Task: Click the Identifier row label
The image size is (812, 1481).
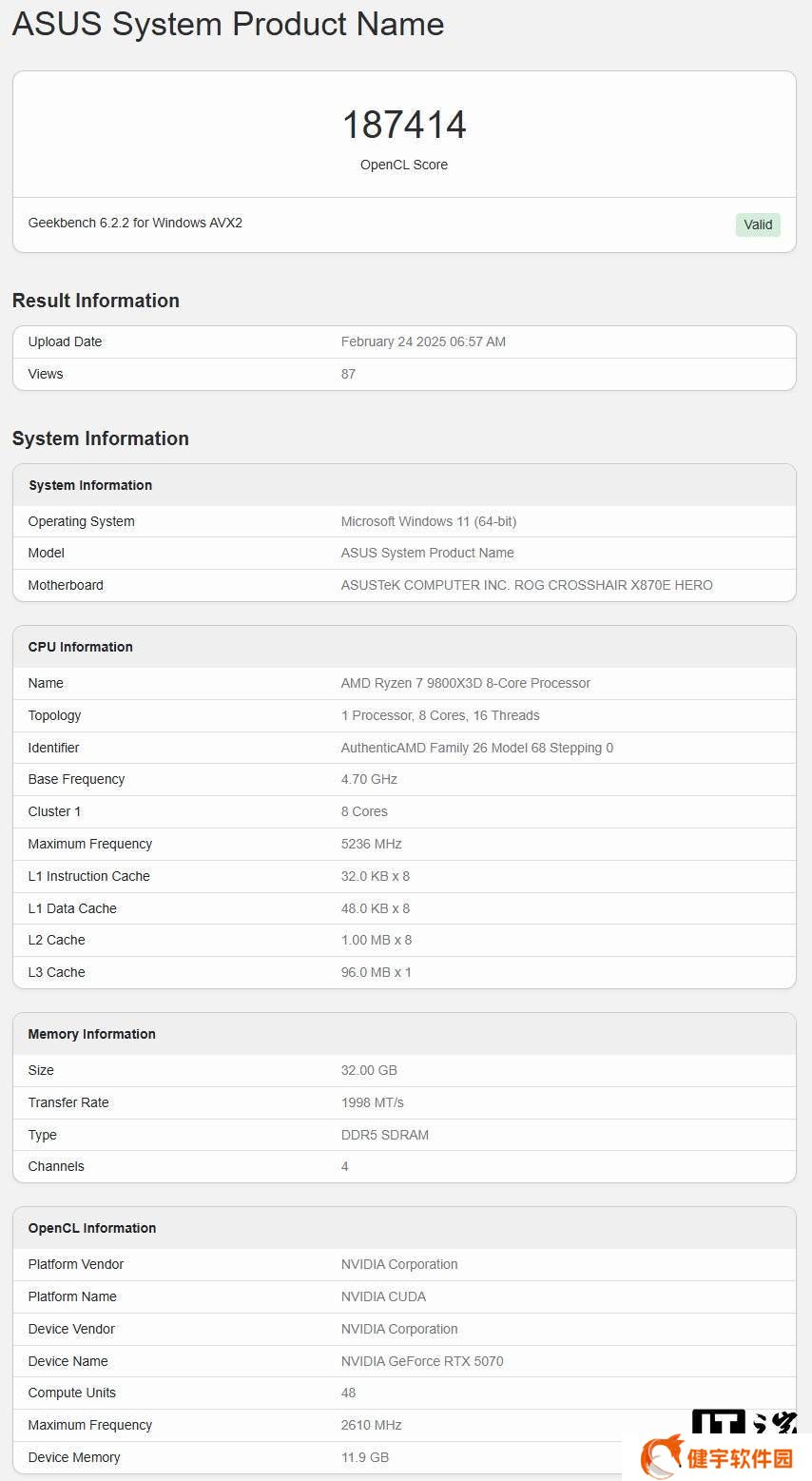Action: point(53,748)
